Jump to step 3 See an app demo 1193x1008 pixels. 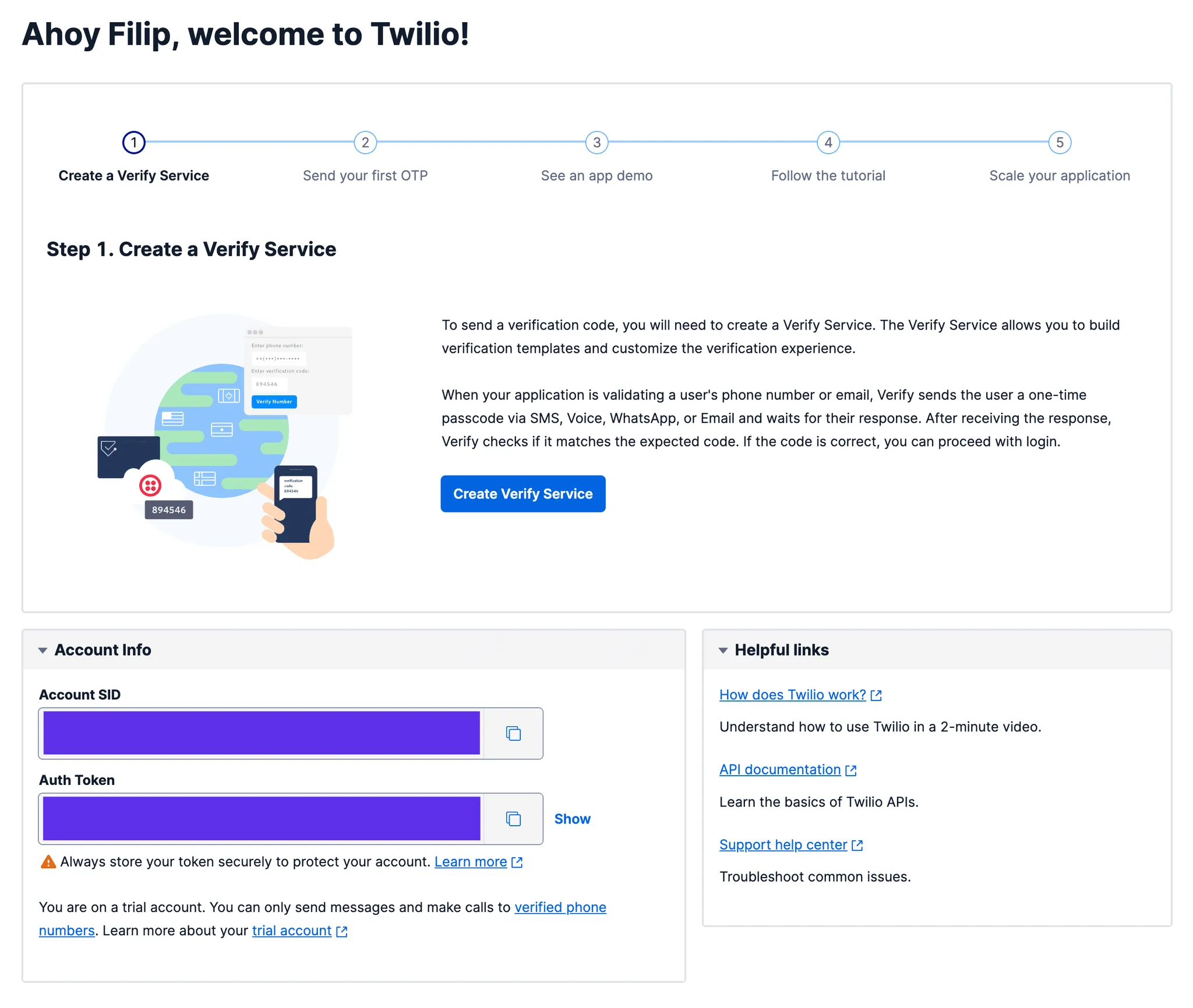(596, 143)
